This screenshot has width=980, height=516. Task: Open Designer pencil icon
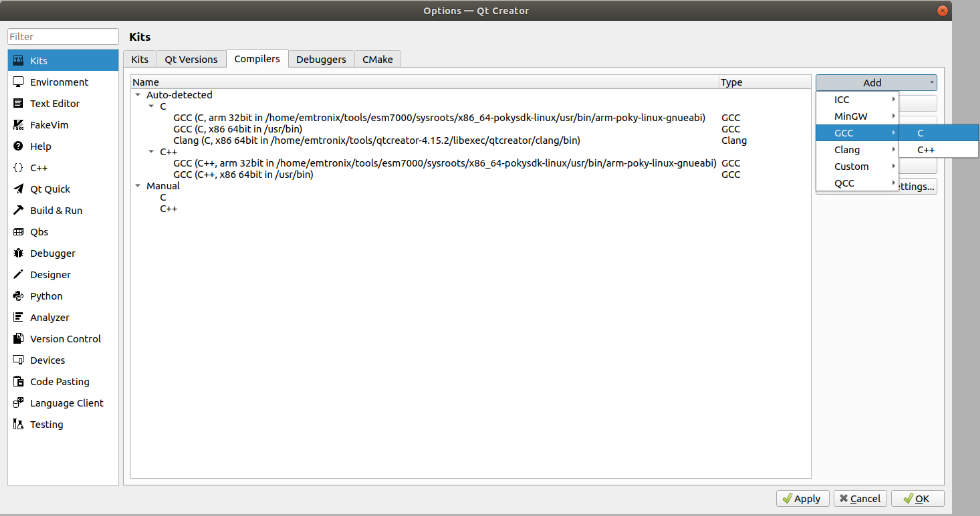[x=19, y=274]
